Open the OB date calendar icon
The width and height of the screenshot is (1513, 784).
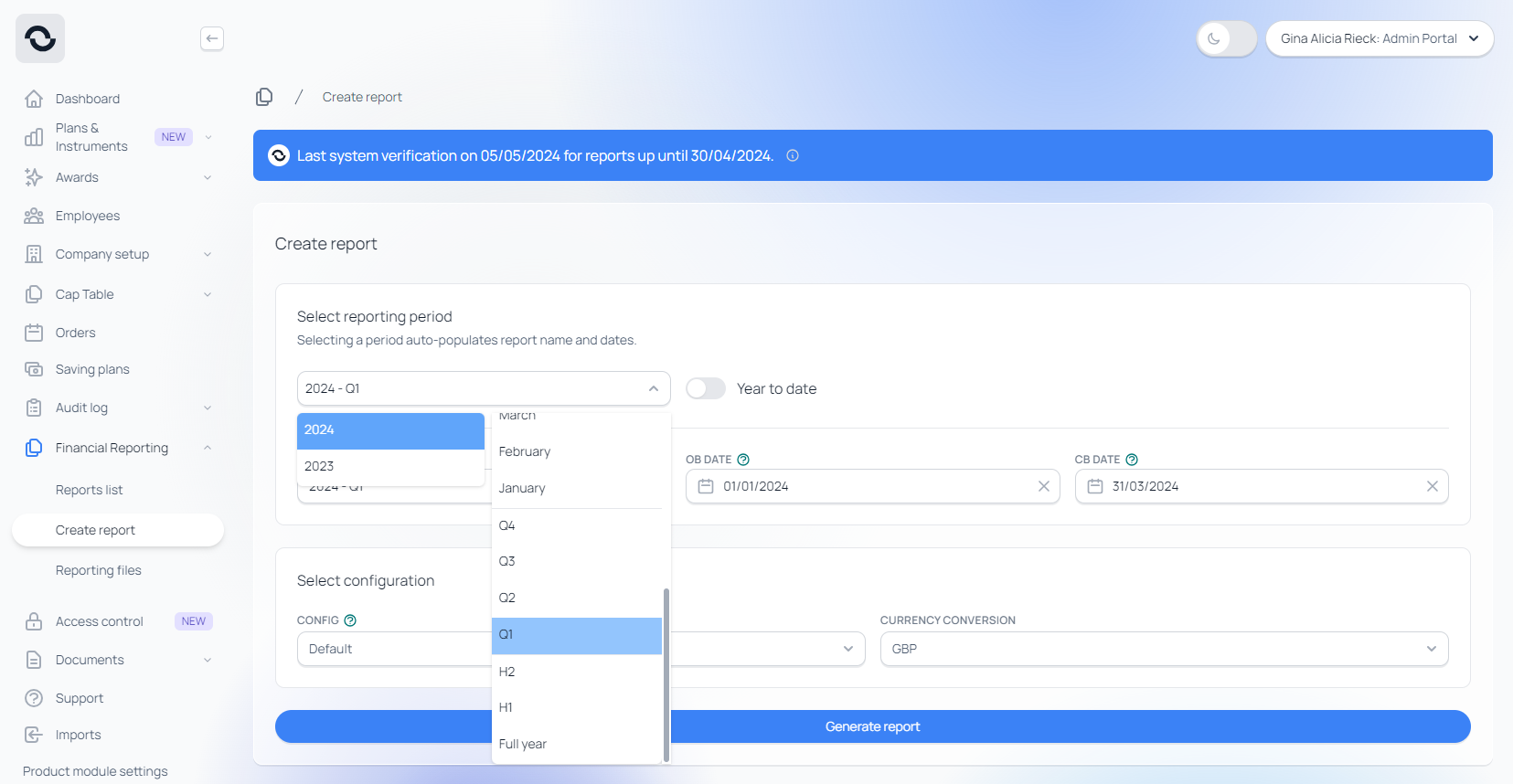coord(706,486)
